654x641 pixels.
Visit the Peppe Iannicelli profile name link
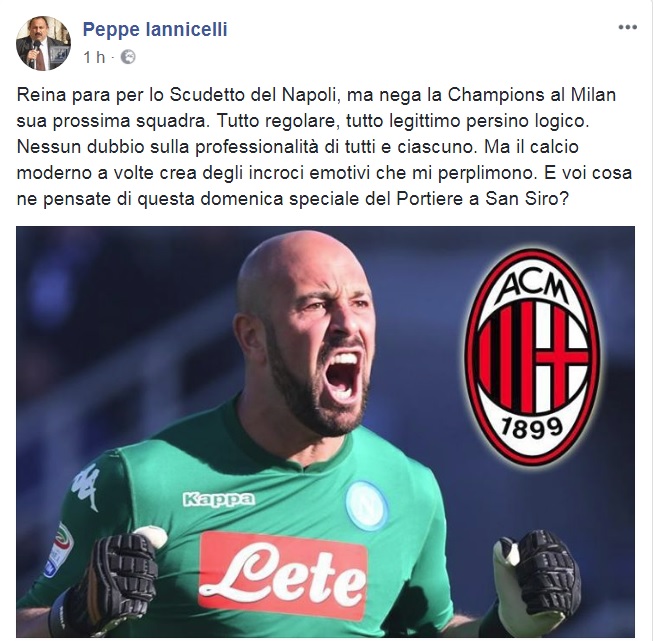tap(155, 30)
